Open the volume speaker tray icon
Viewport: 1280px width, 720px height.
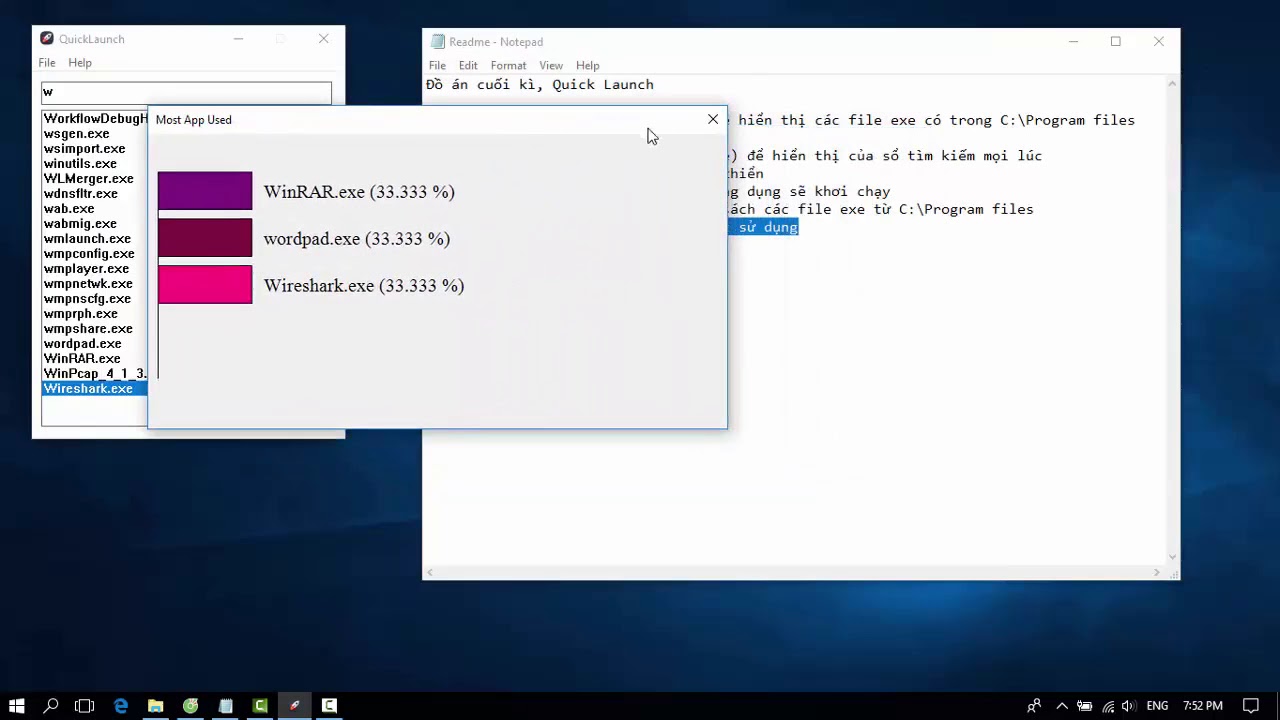tap(1128, 706)
